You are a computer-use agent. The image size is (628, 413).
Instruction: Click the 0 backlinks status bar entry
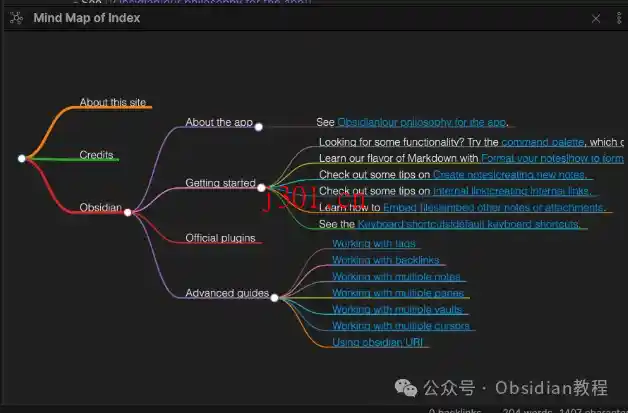coord(455,410)
